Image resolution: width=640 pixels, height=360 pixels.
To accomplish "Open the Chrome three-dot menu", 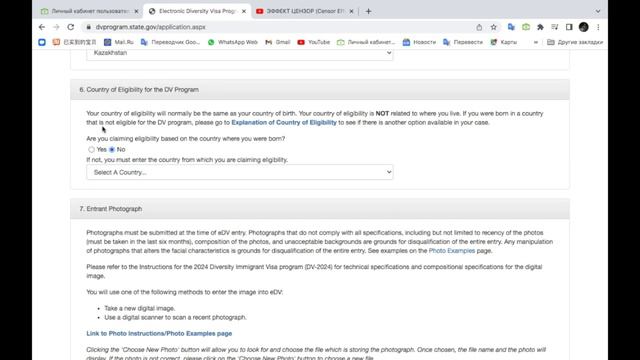I will coord(598,27).
